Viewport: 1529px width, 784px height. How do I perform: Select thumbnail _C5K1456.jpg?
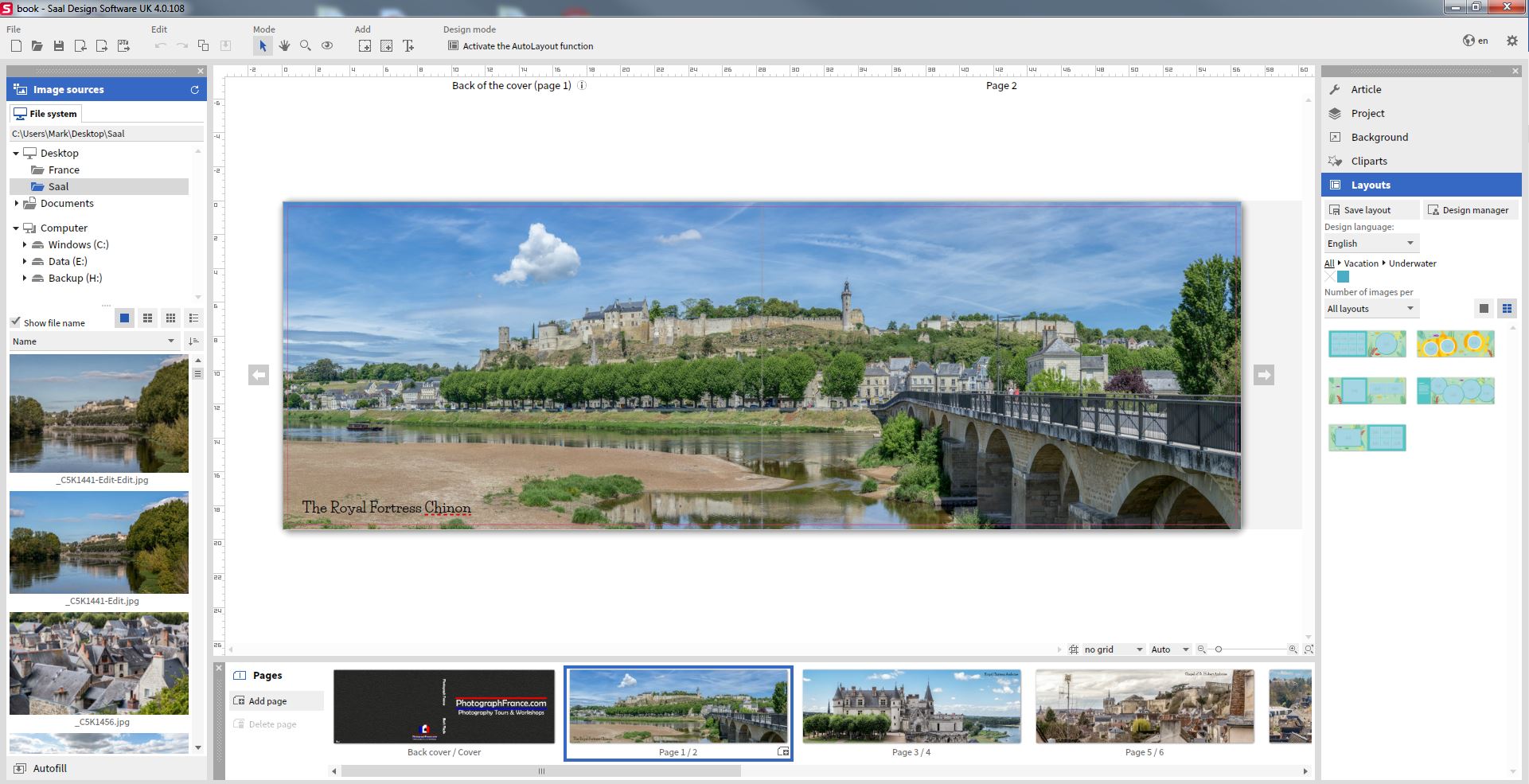(x=99, y=664)
